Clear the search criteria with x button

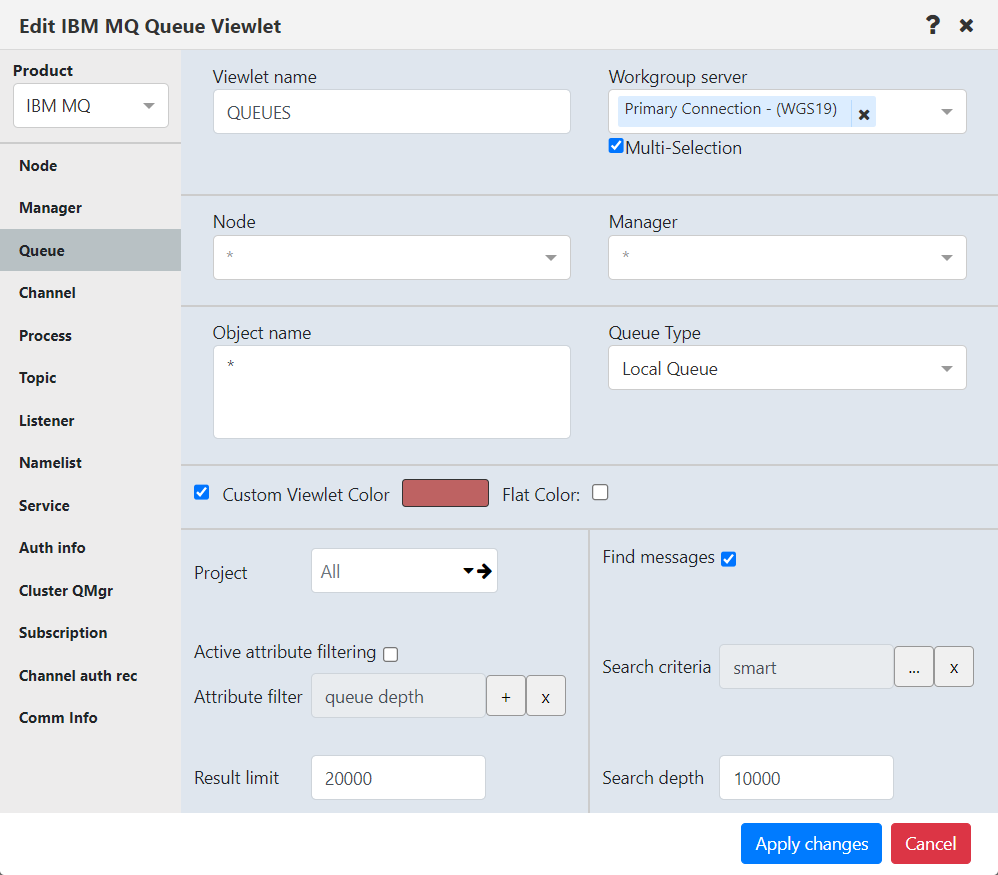(953, 667)
